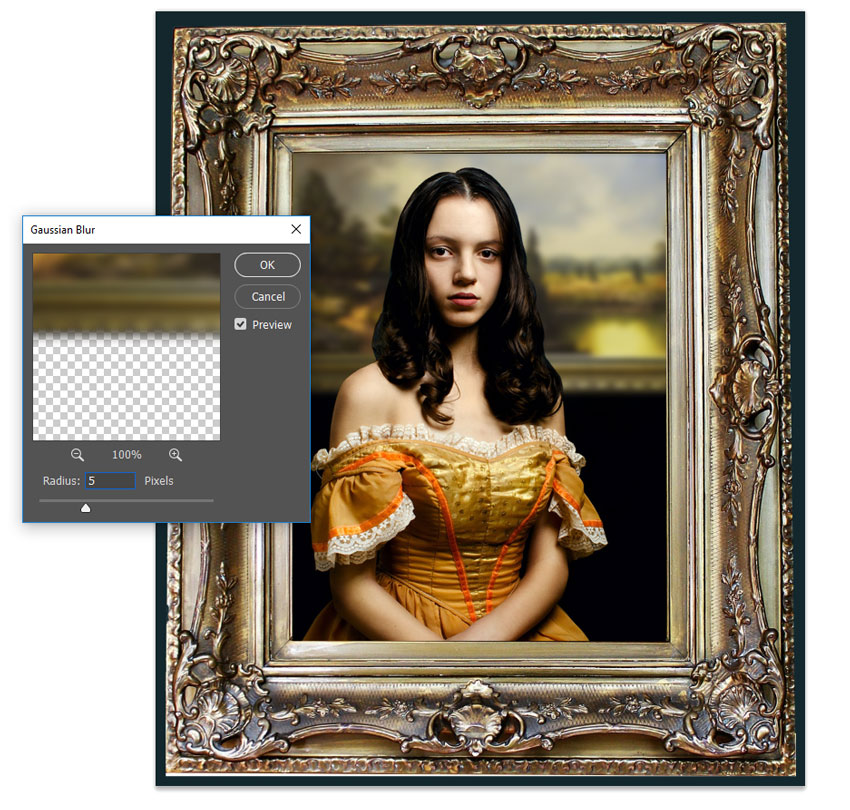This screenshot has height=810, width=850.
Task: Click the plus magnifier to enlarge preview
Action: coord(175,455)
